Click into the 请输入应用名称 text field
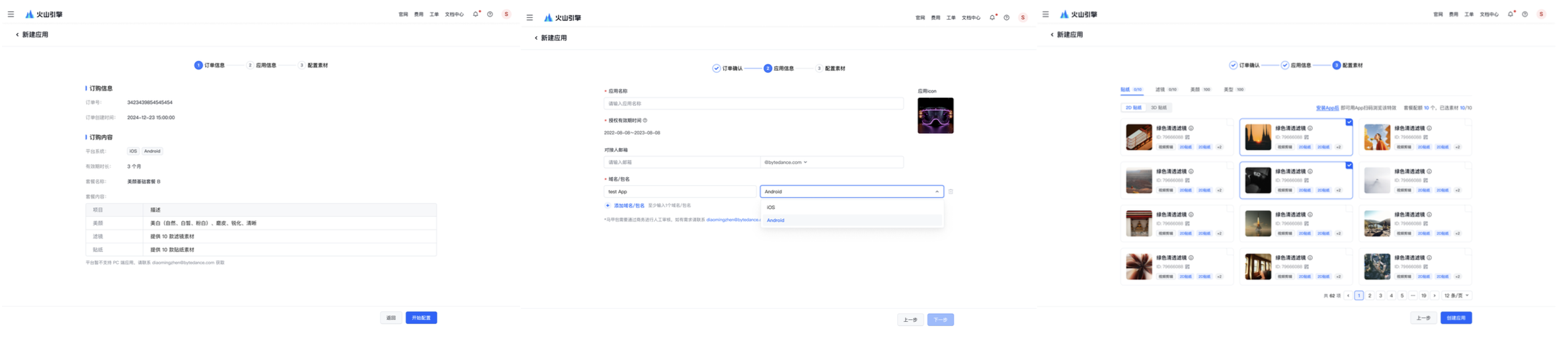The image size is (1568, 353). [753, 104]
